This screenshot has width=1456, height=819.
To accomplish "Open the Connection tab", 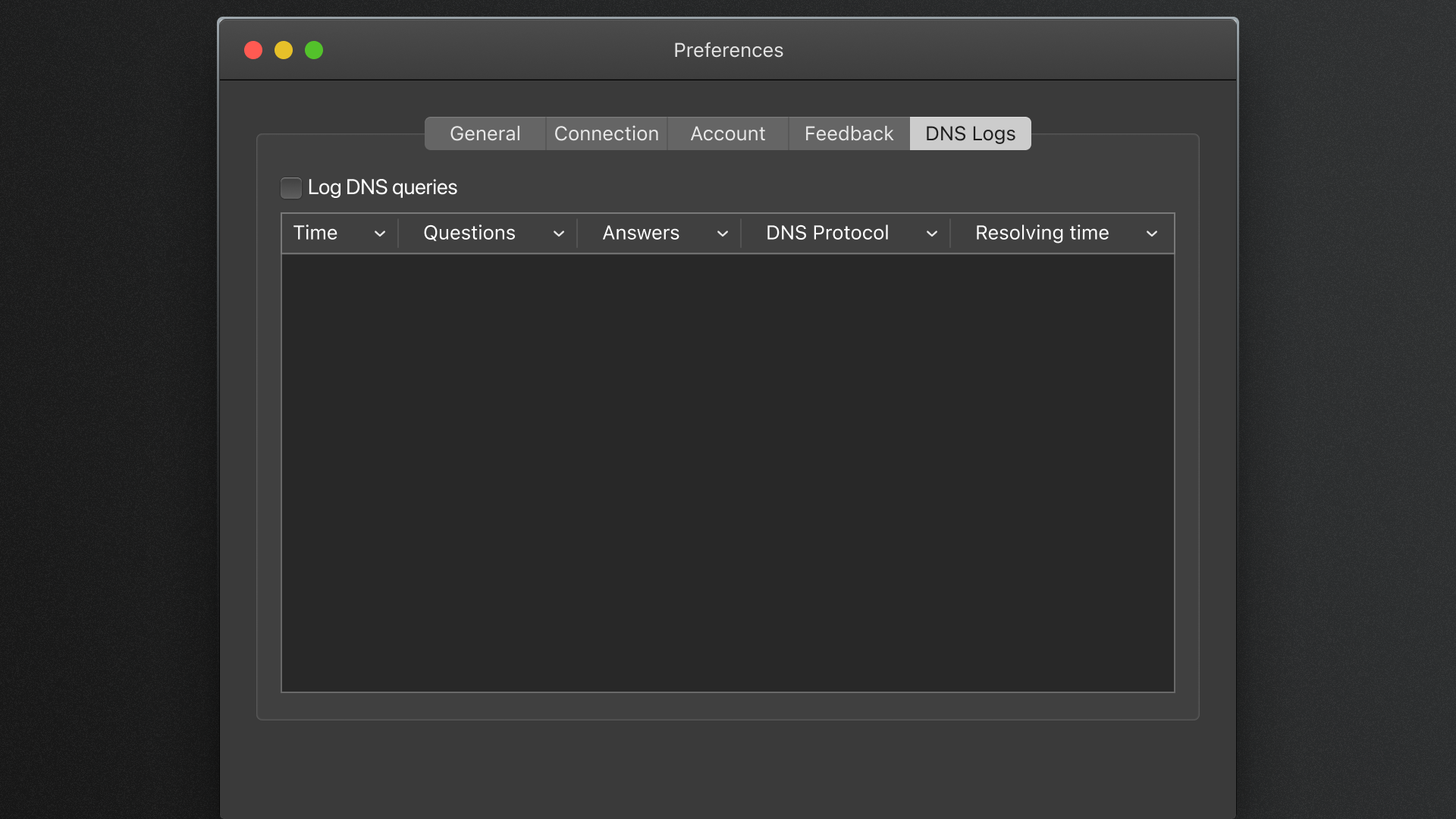I will coord(606,133).
